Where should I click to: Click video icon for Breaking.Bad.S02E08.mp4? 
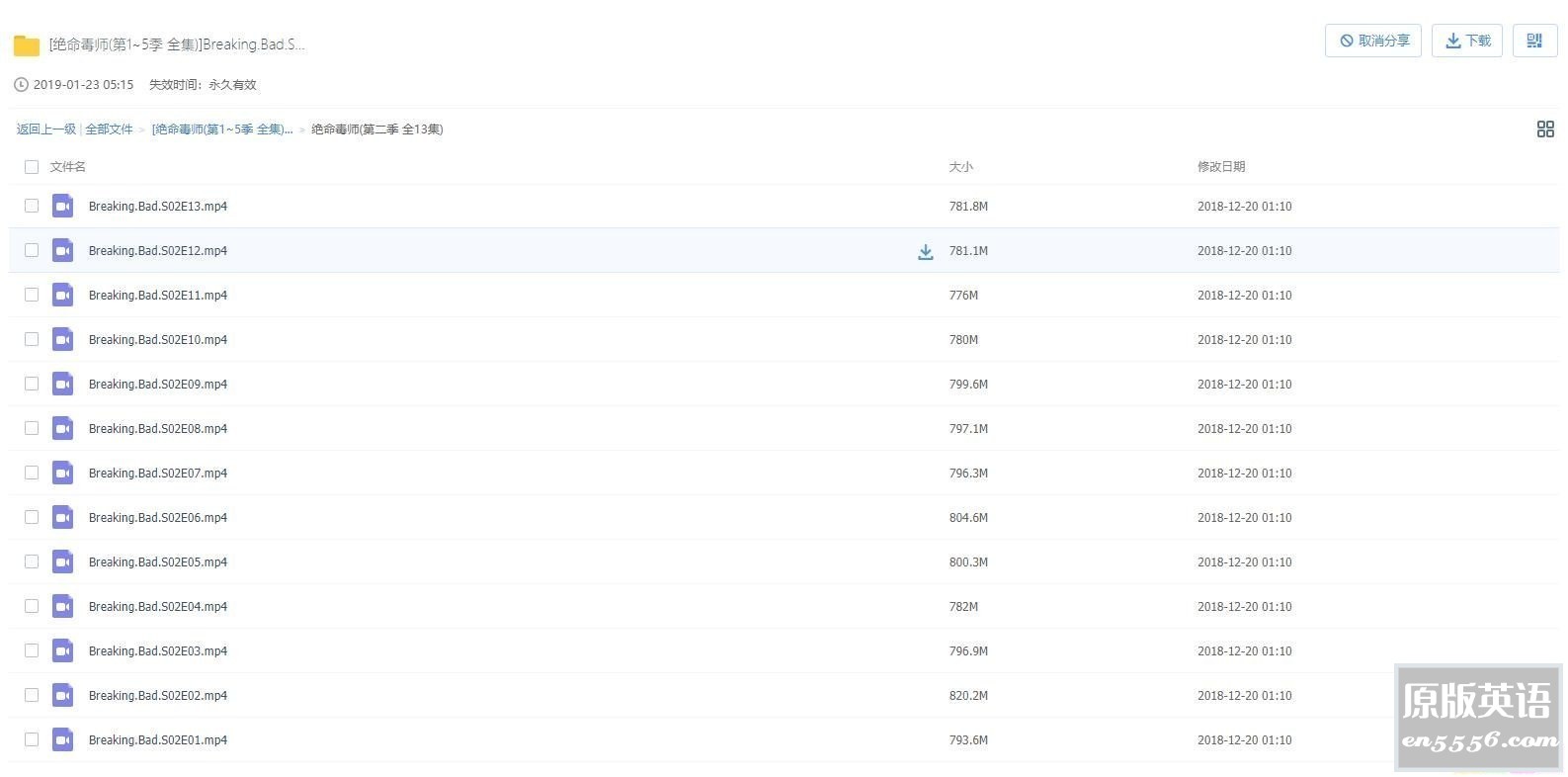[63, 428]
